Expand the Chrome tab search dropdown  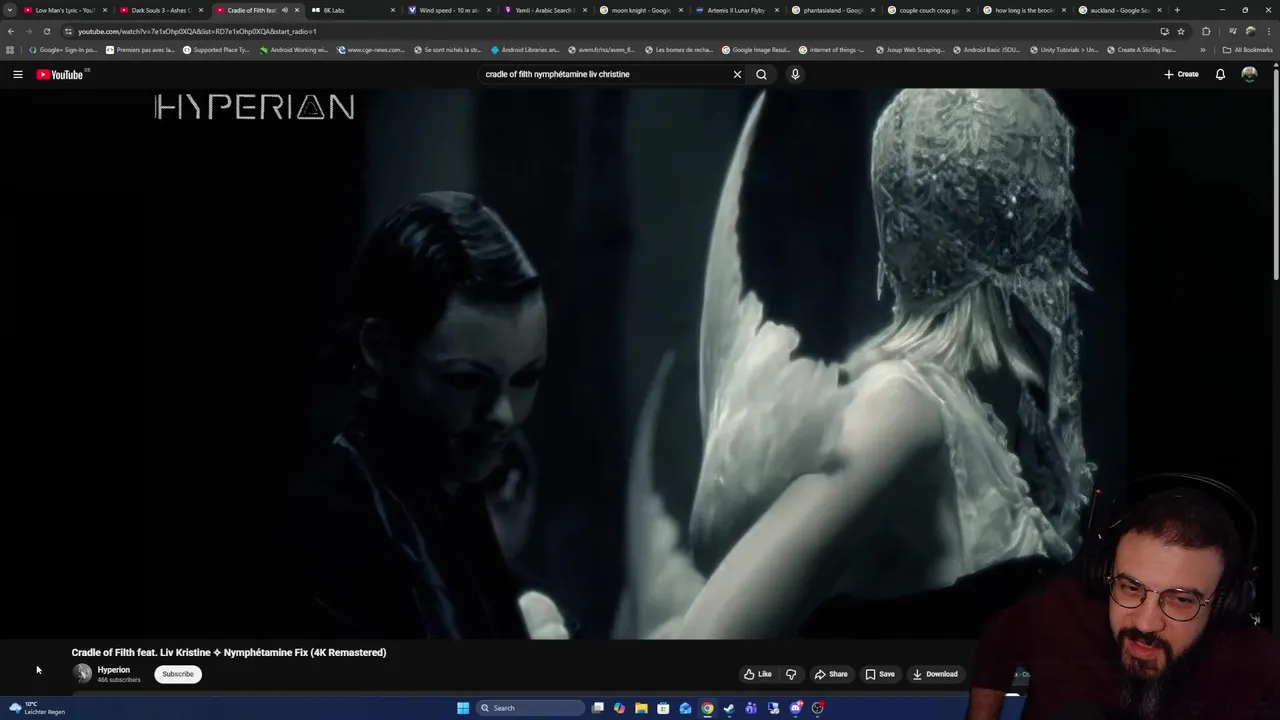coord(10,10)
